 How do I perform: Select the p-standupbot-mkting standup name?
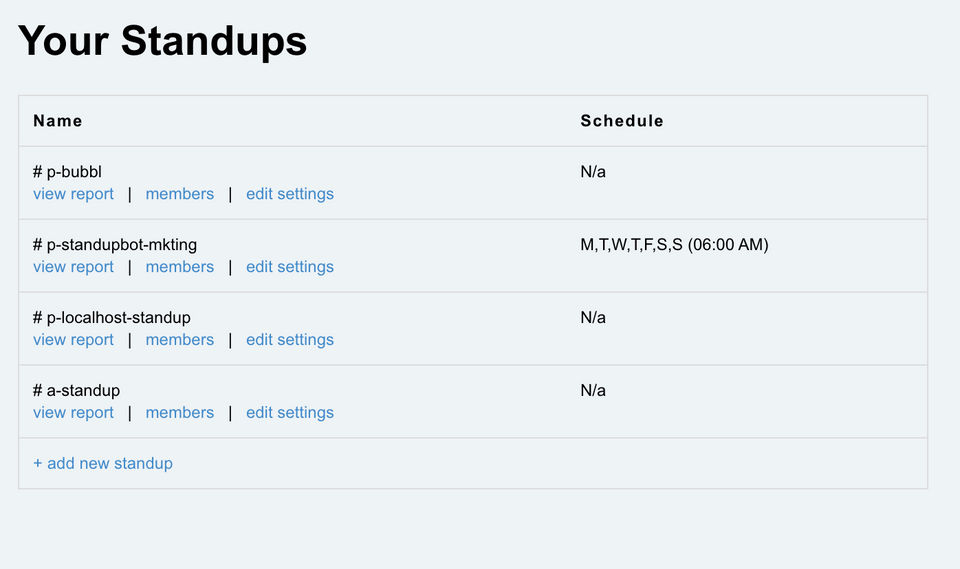click(x=115, y=245)
